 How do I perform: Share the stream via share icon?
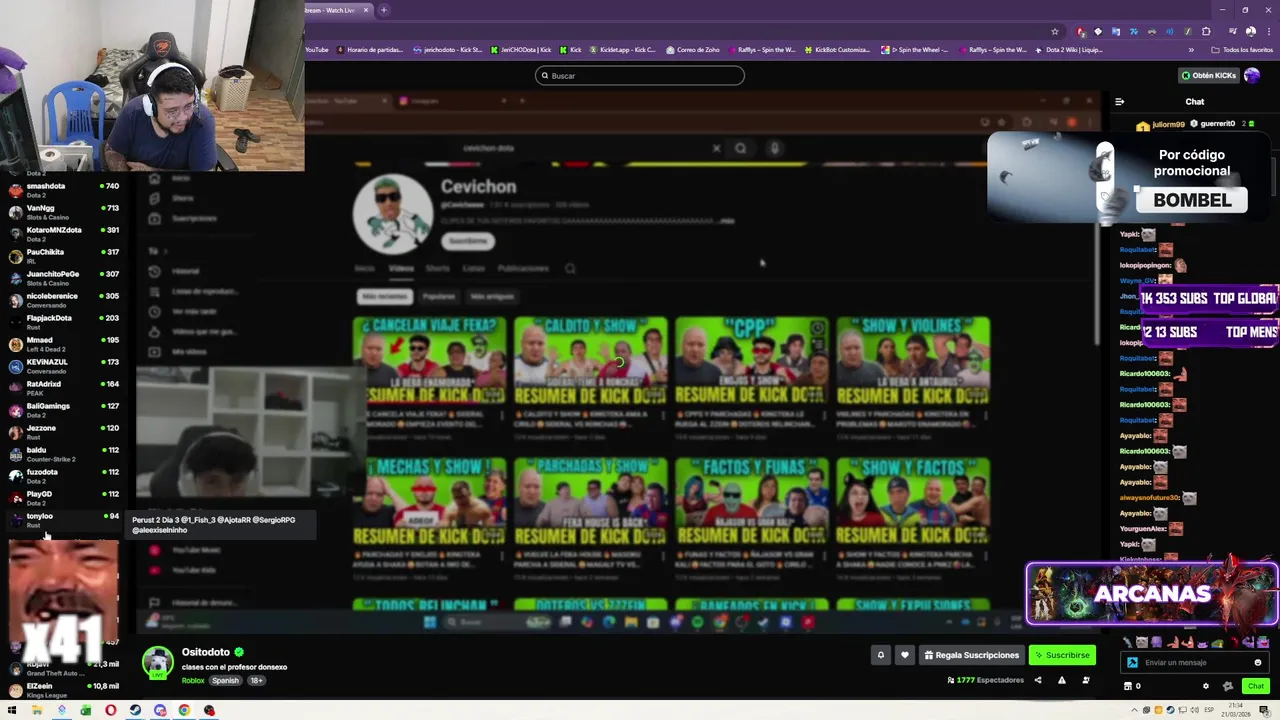point(1038,680)
